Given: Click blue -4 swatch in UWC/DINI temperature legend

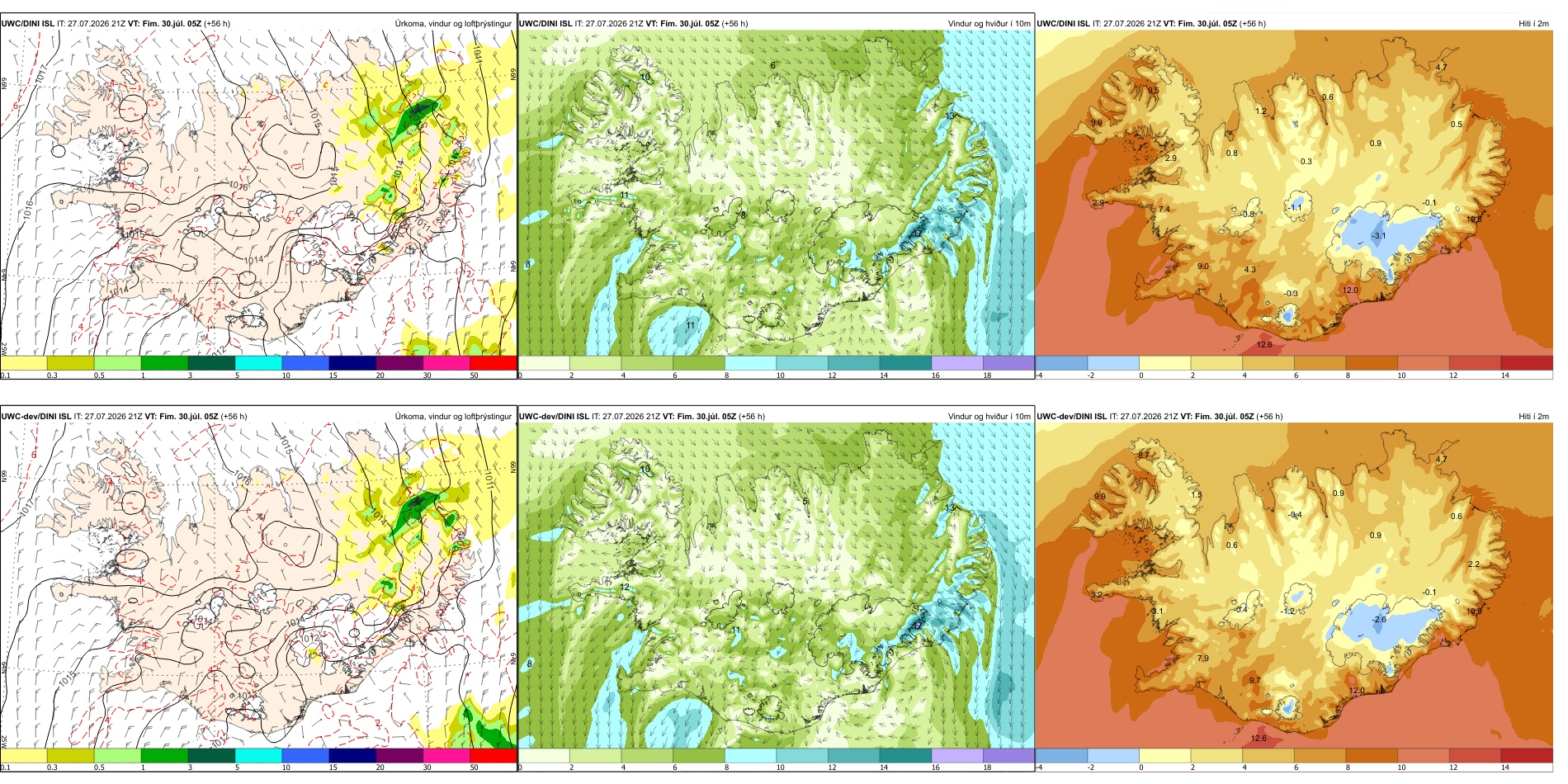Looking at the screenshot, I should pos(1061,362).
